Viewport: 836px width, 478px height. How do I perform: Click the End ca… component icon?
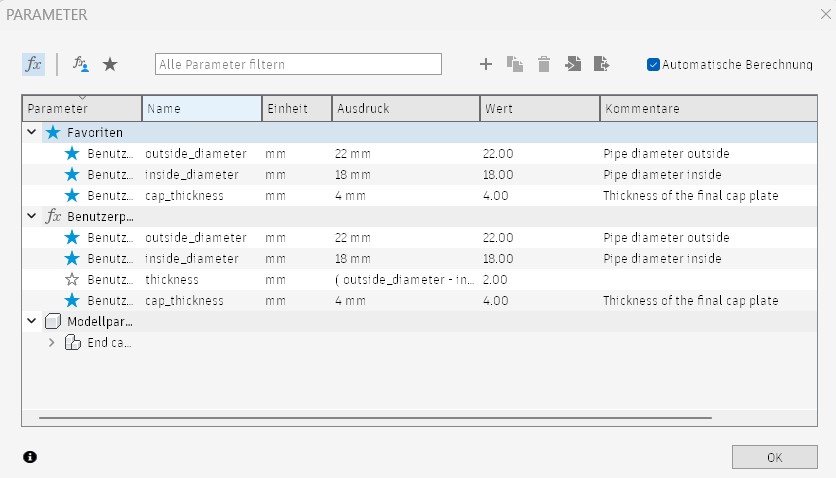(73, 342)
